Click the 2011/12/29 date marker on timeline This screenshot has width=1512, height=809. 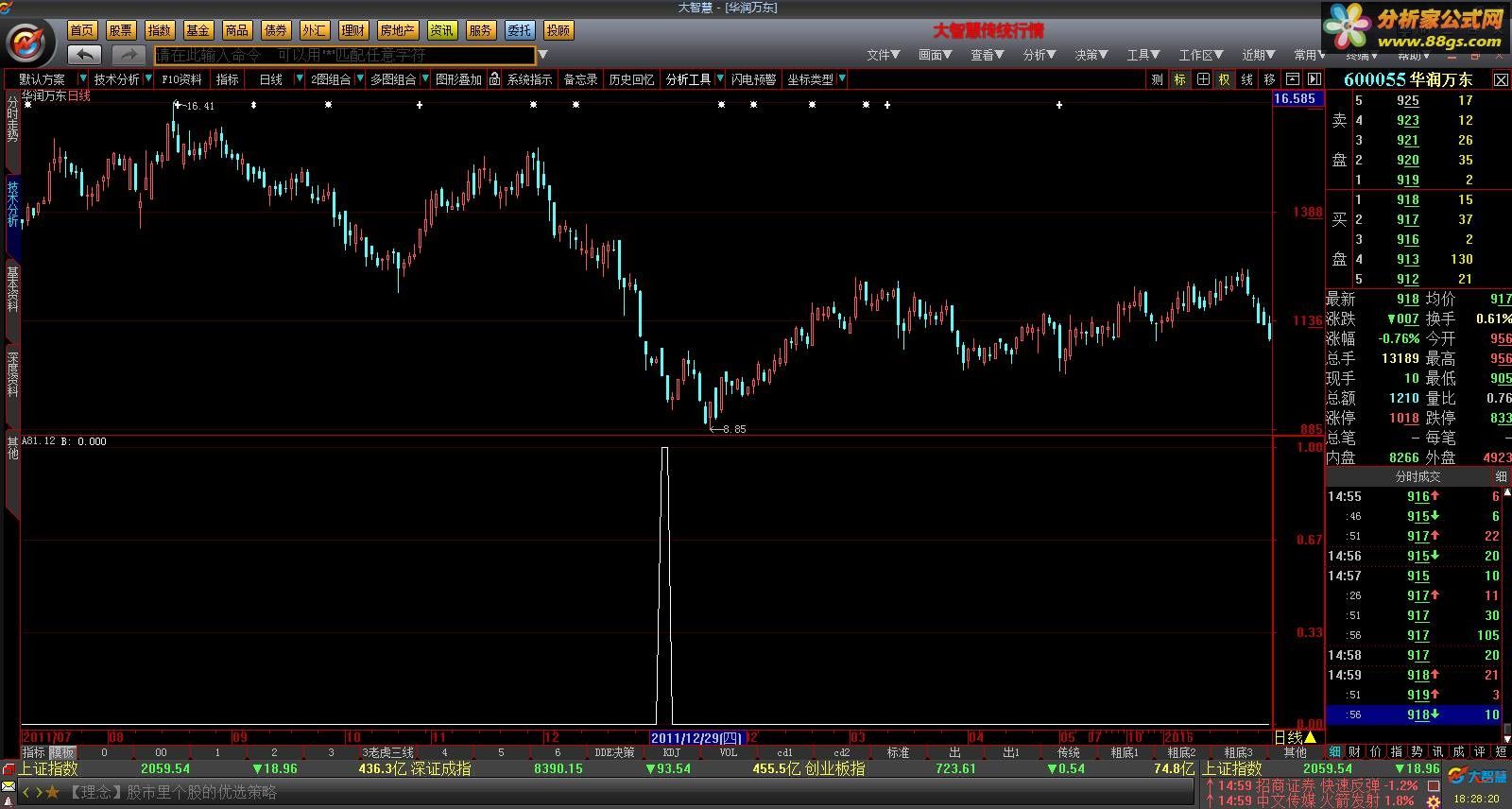697,737
